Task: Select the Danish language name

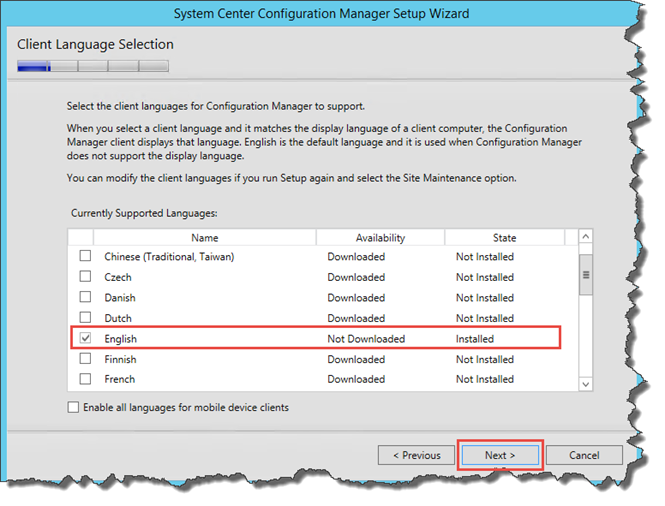Action: coord(120,298)
